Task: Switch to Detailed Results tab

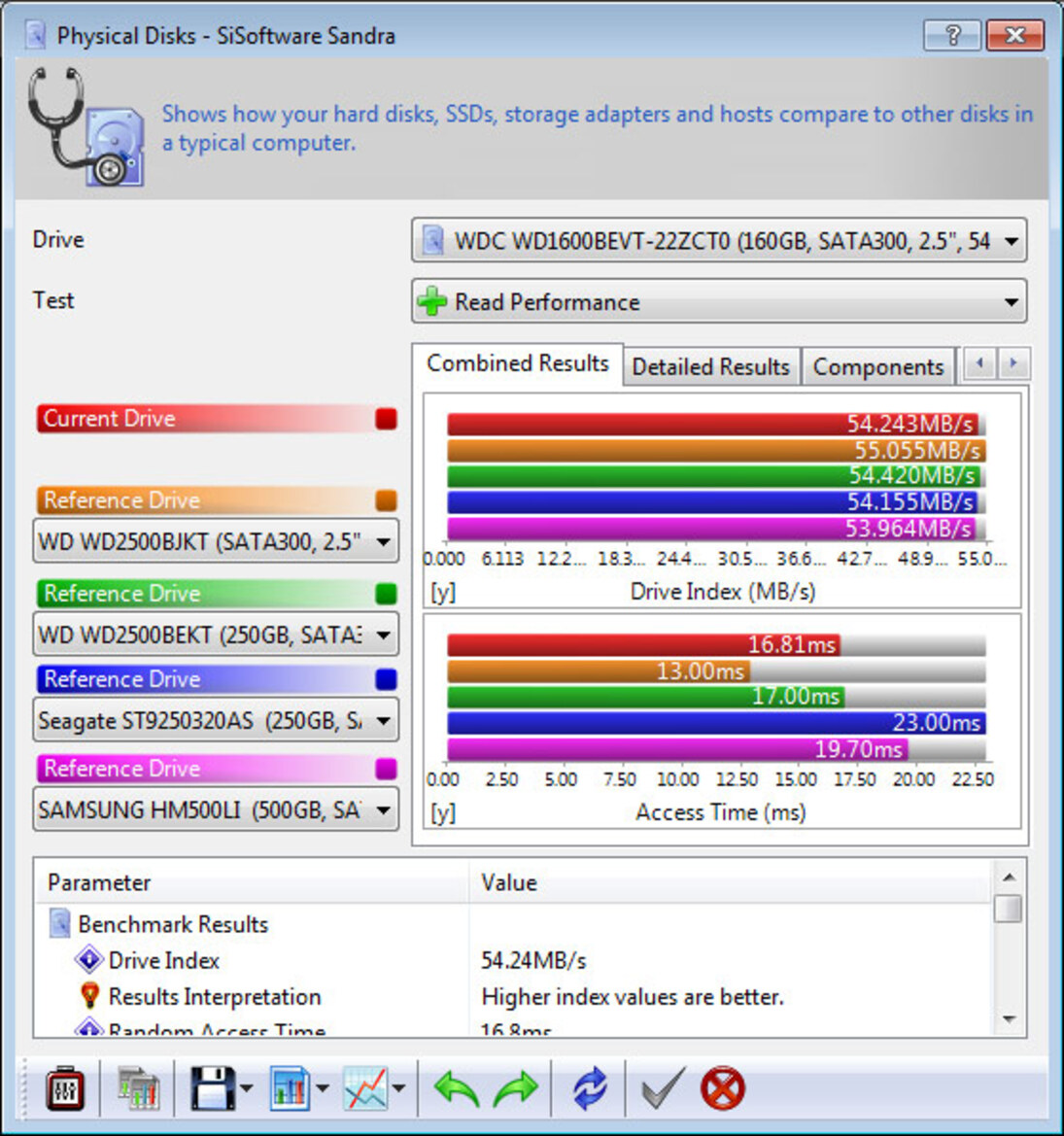Action: 710,367
